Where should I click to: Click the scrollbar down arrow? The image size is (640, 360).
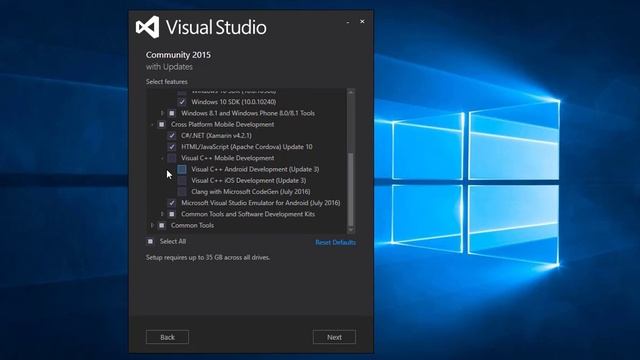351,230
